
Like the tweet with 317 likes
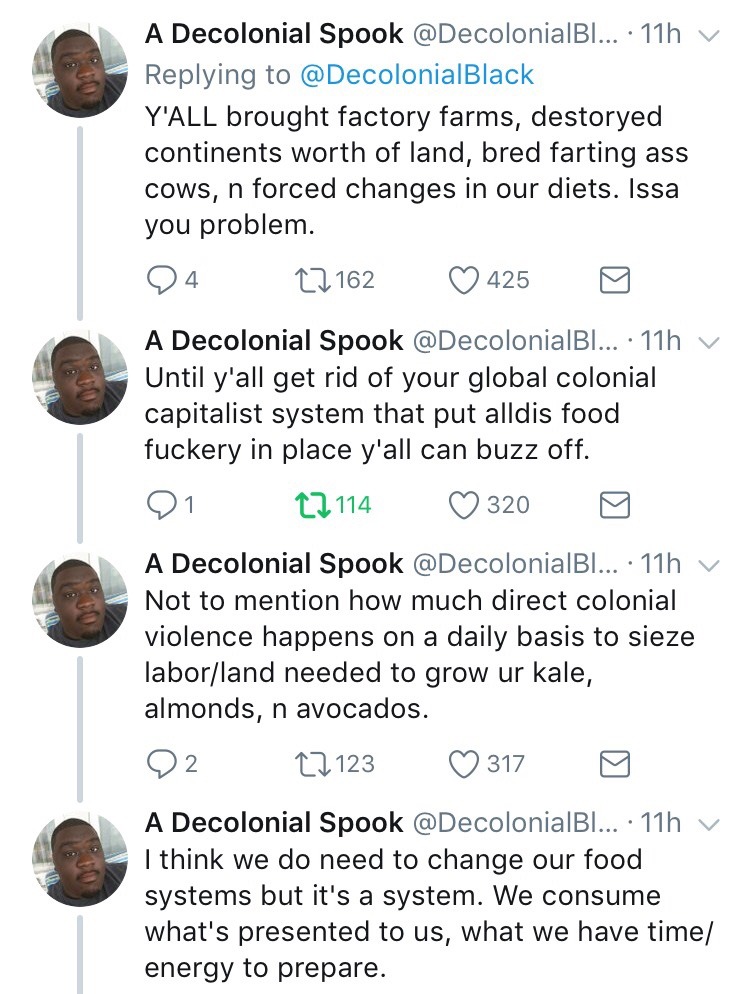463,764
